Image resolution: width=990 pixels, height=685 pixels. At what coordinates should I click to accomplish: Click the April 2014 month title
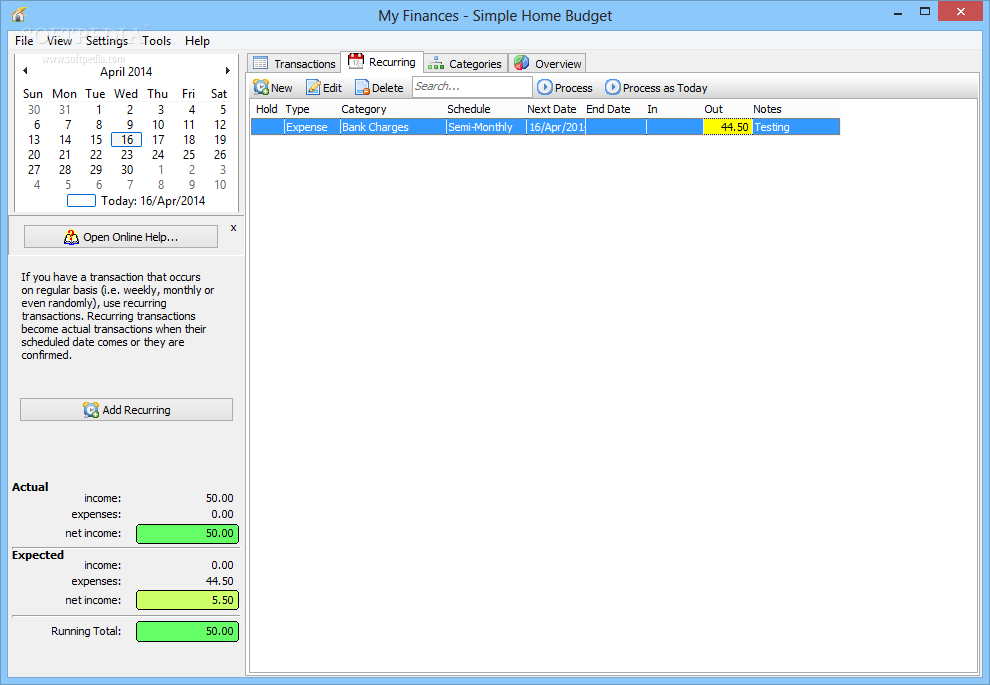pos(126,71)
